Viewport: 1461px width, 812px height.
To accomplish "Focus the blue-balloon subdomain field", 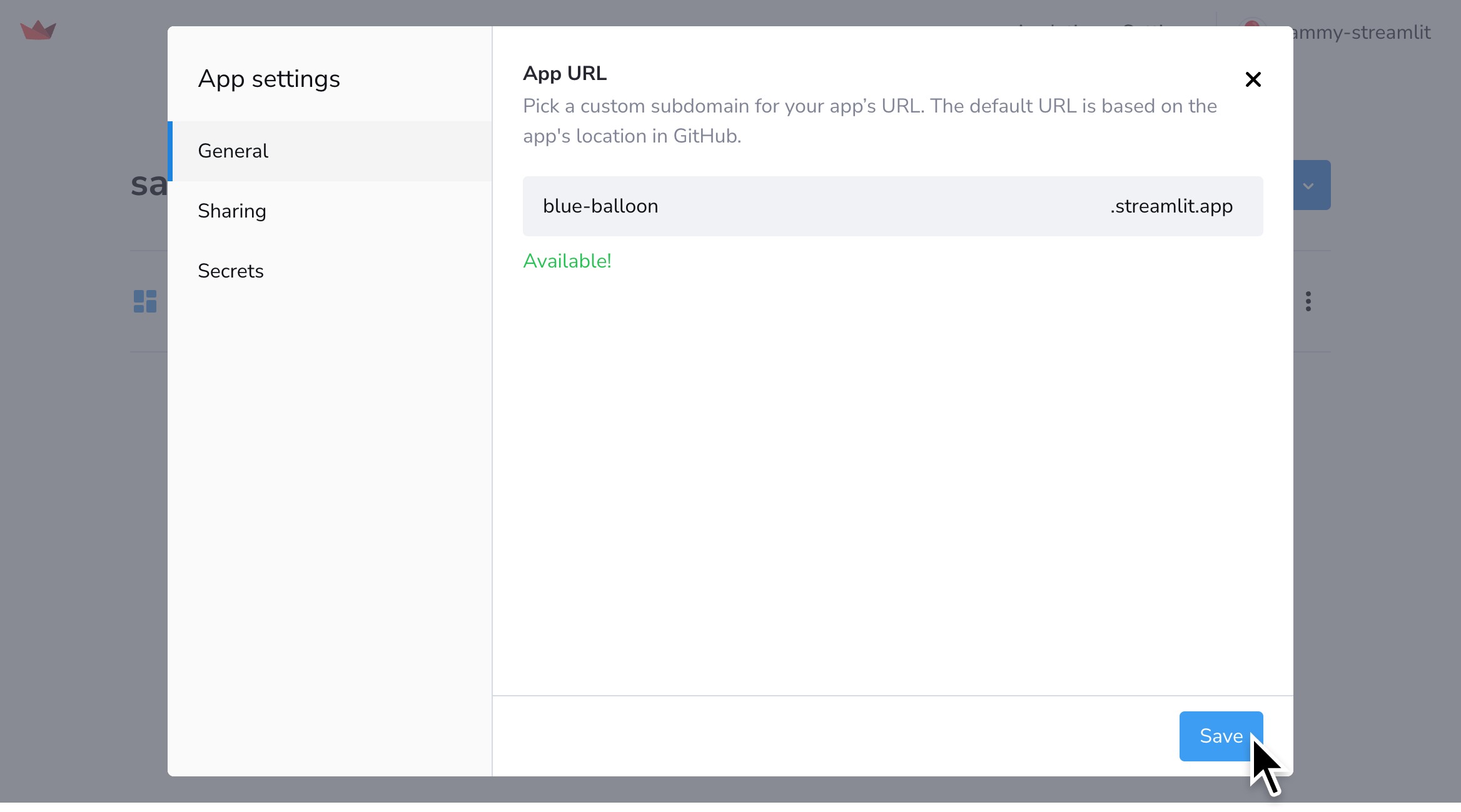I will tap(813, 206).
